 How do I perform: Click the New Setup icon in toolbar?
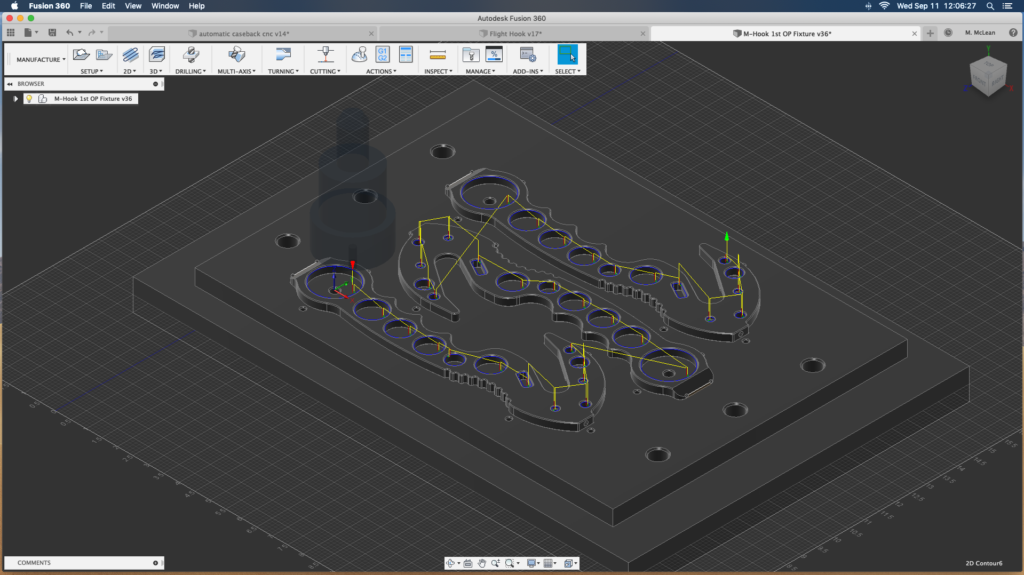[81, 55]
